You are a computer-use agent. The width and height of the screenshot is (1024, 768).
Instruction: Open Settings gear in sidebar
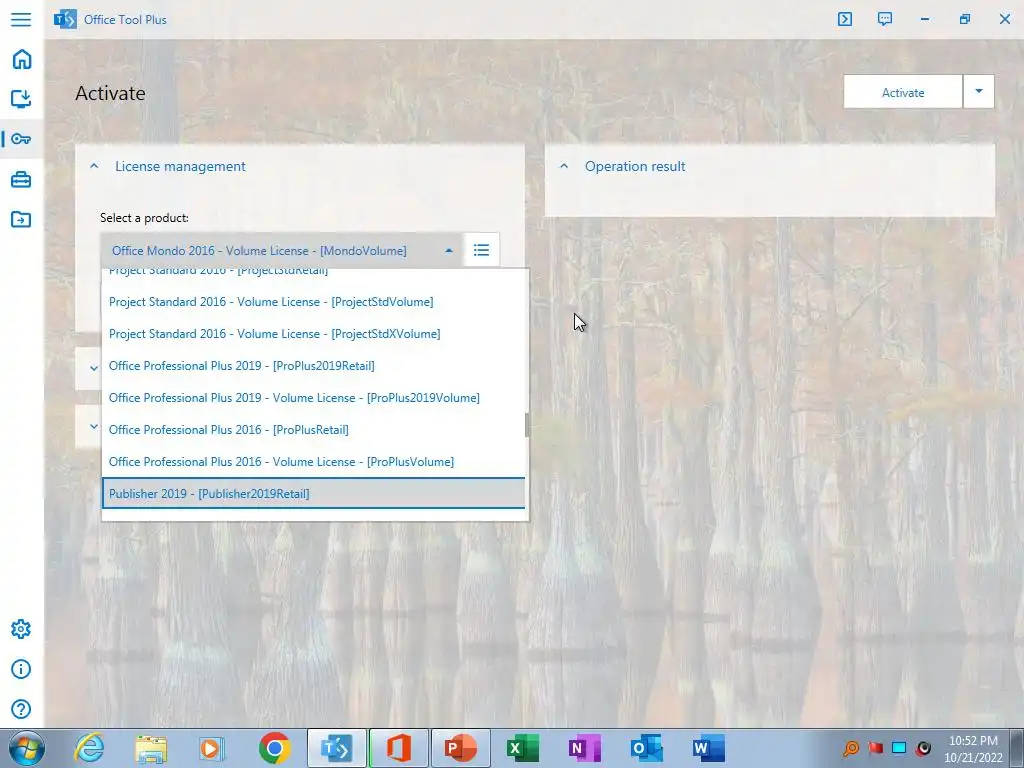coord(21,629)
